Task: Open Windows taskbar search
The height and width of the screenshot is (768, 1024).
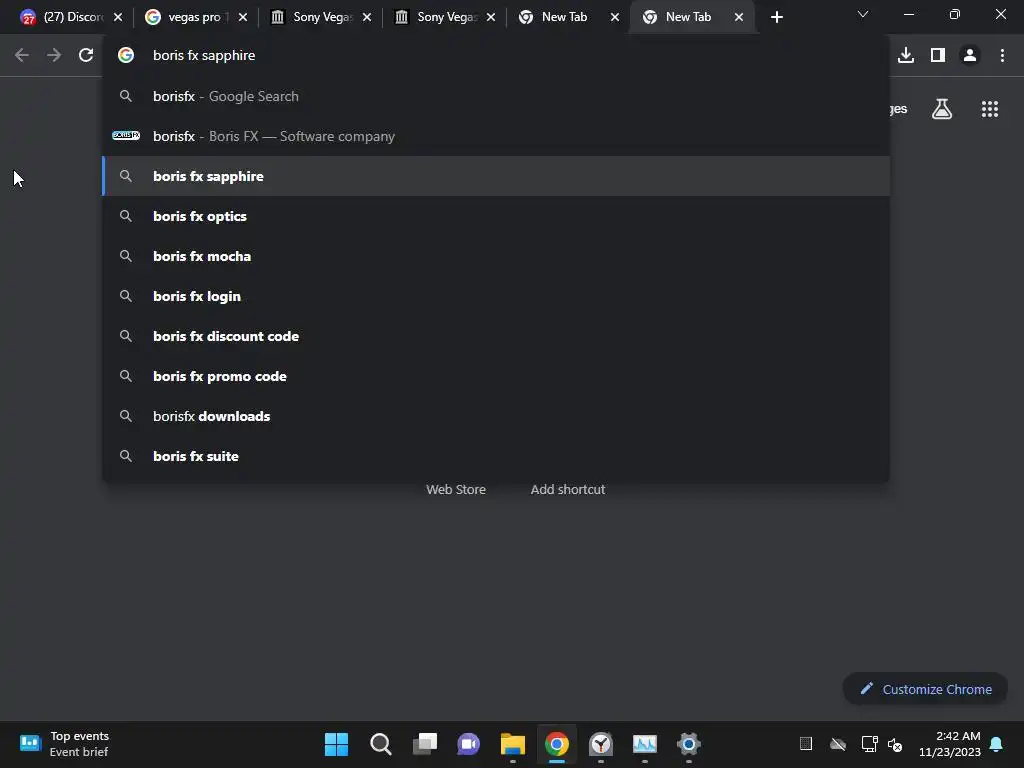Action: [x=381, y=744]
